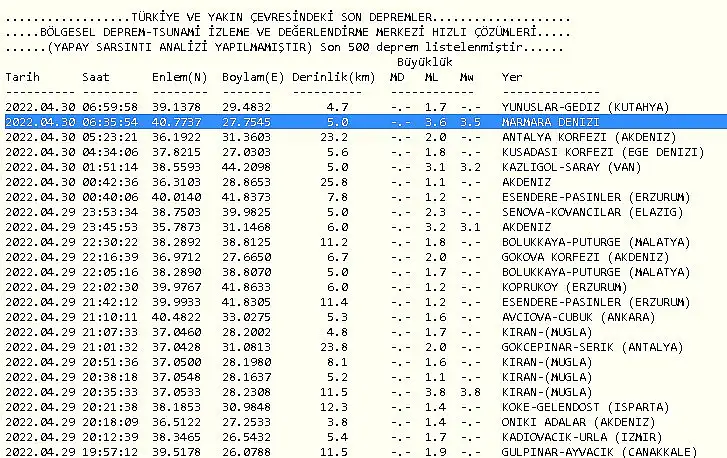This screenshot has width=727, height=458.
Task: Click the YUNUSLAR-GEDIZ (KUTAHYA) location text
Action: (x=586, y=108)
